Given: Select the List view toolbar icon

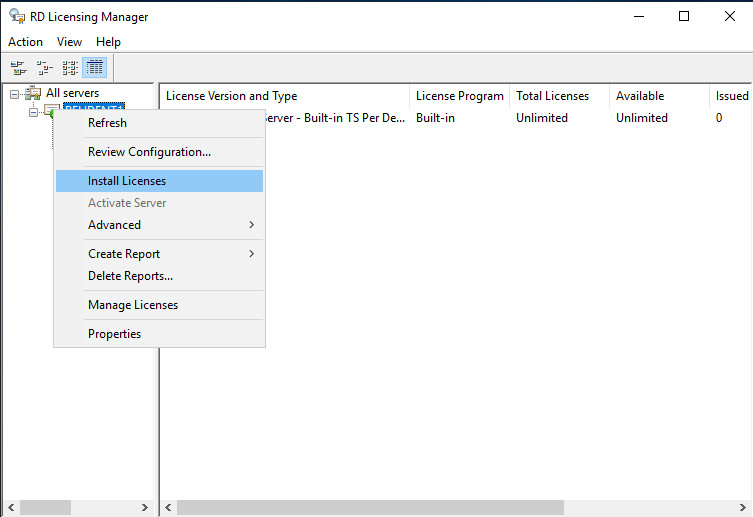Looking at the screenshot, I should pos(70,68).
